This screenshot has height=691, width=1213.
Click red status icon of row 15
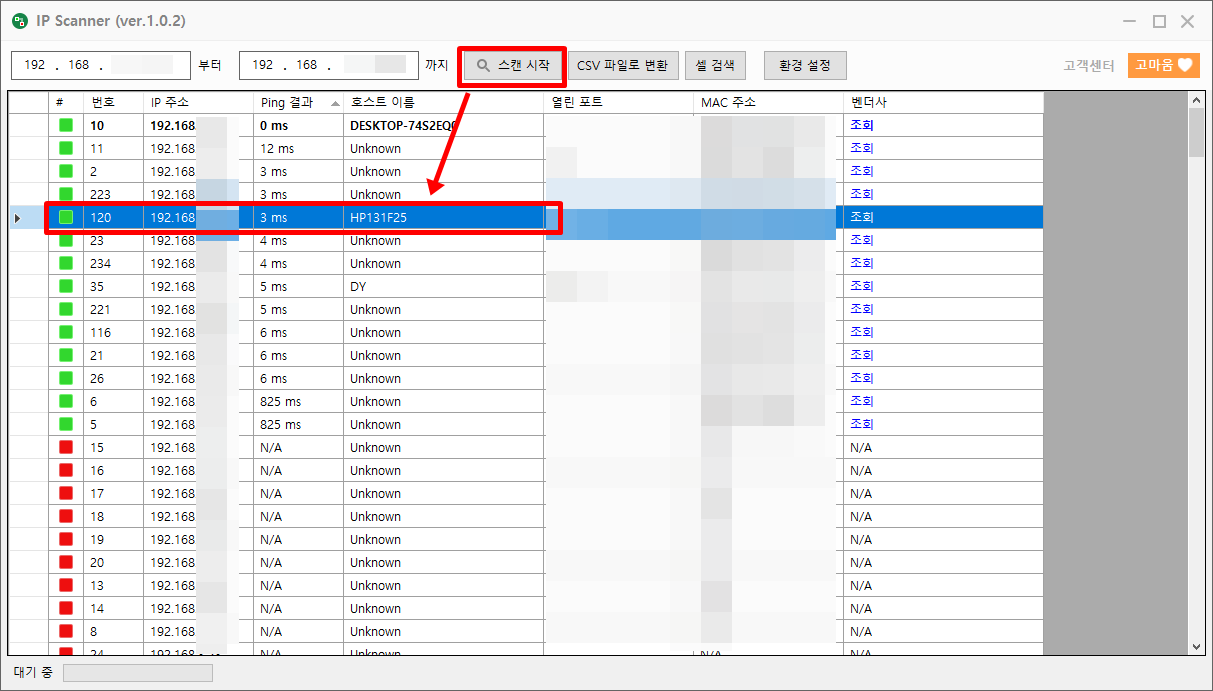coord(66,448)
